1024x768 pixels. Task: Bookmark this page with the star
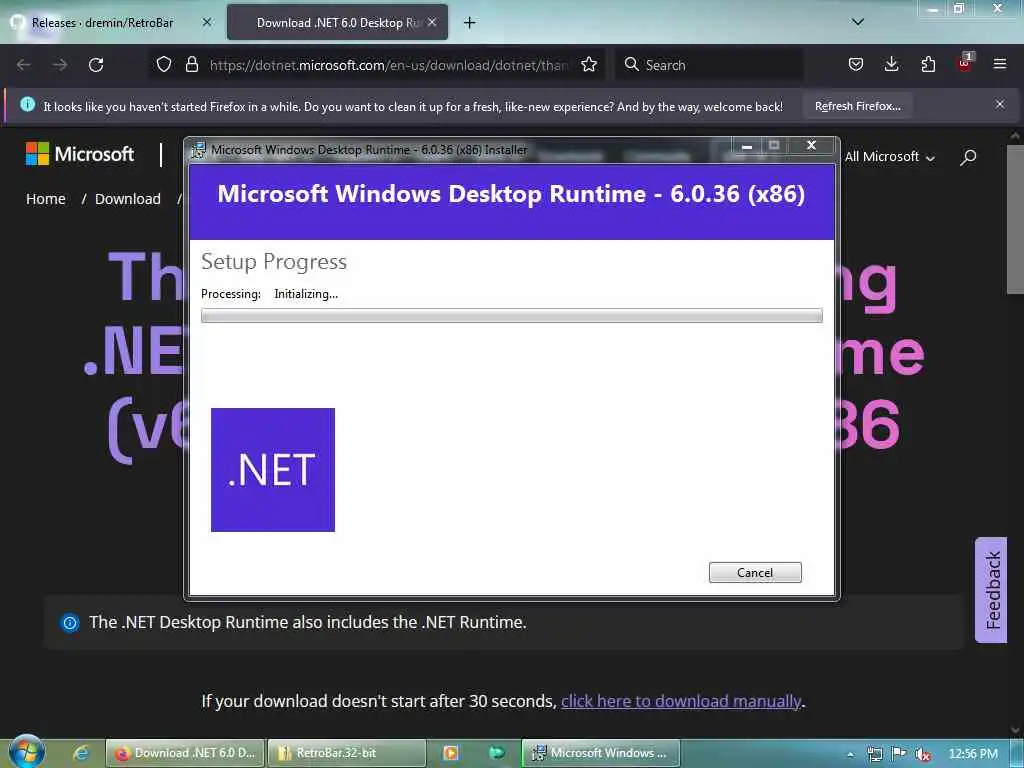(589, 65)
